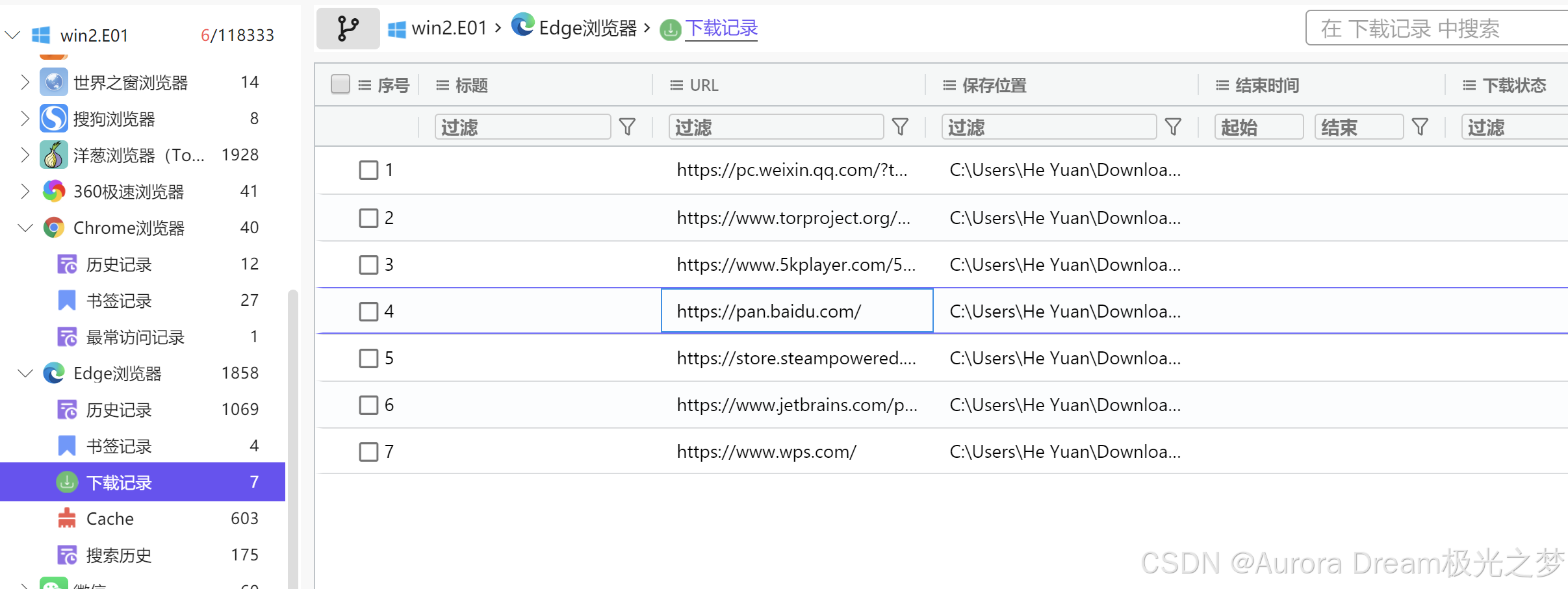Sort by the 结束时间 column header
The width and height of the screenshot is (1568, 589).
click(1266, 85)
